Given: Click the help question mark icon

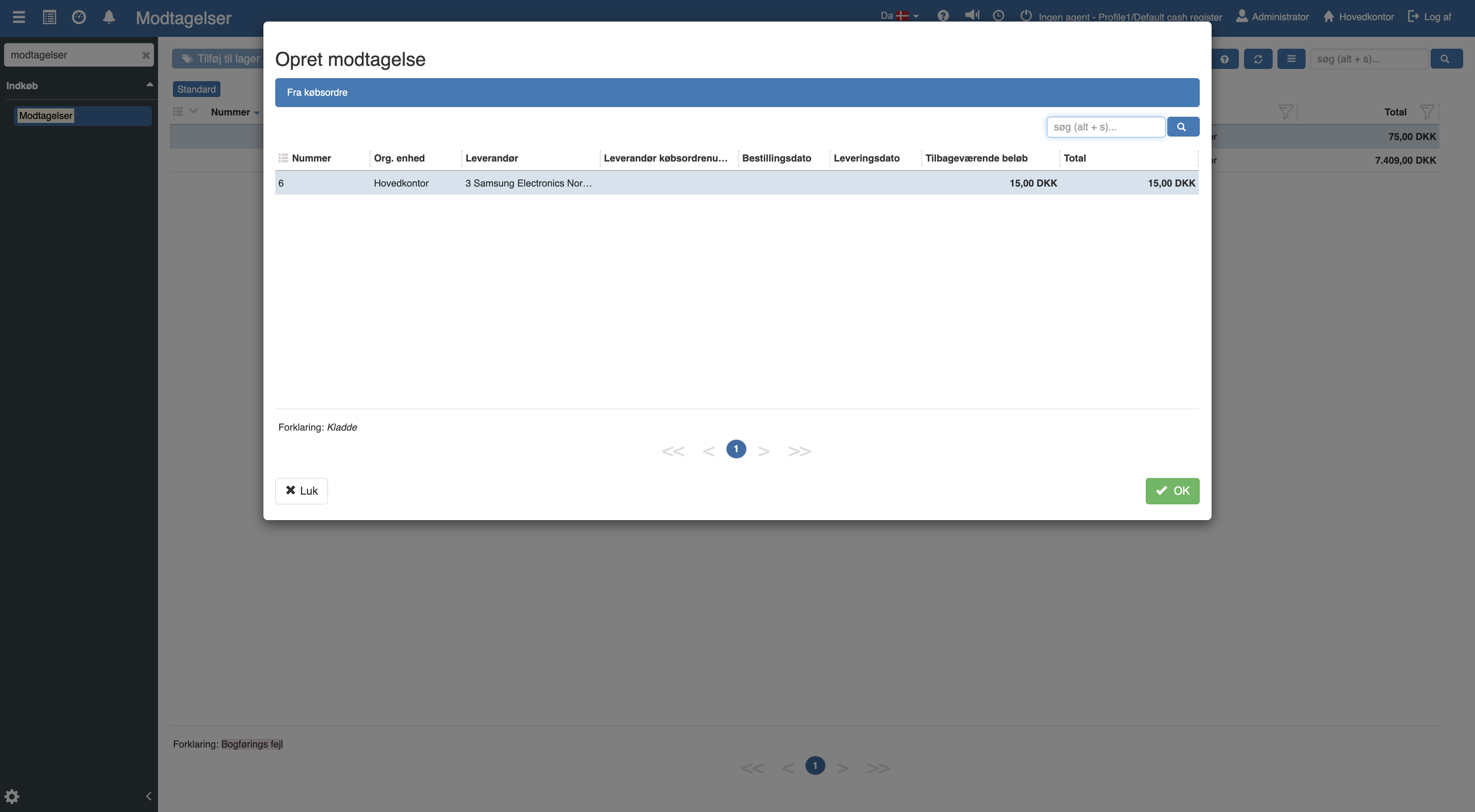Looking at the screenshot, I should 943,16.
